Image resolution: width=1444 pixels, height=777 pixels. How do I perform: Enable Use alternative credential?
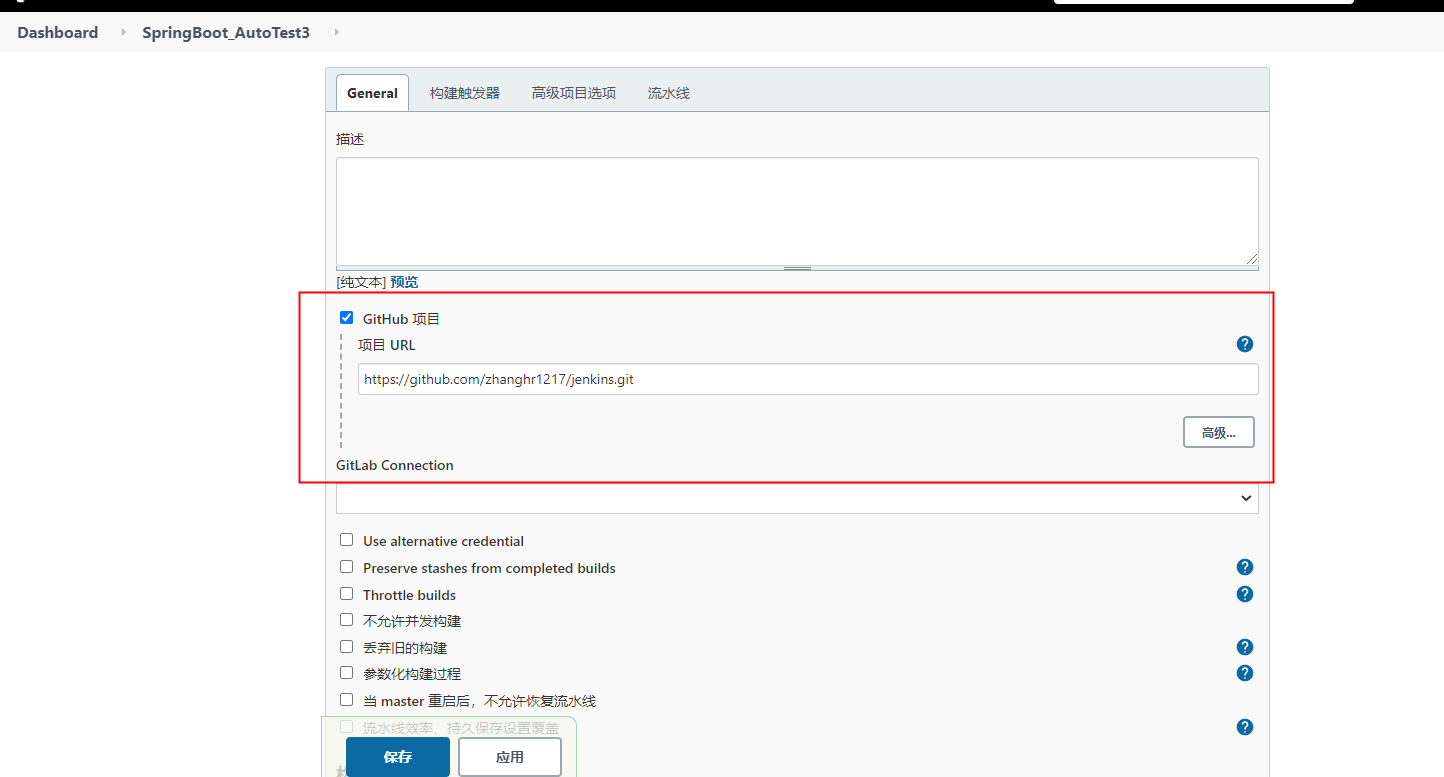click(x=346, y=539)
